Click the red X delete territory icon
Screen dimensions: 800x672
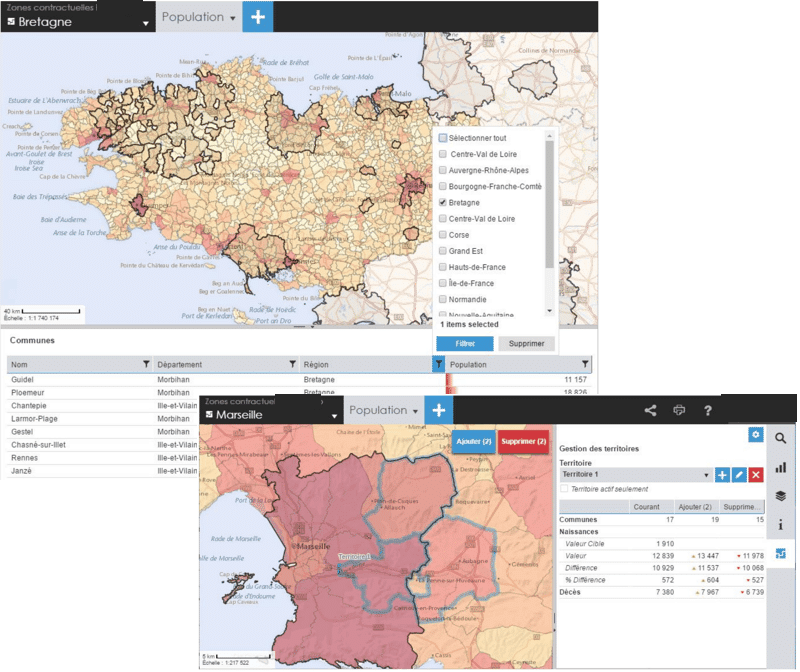(756, 474)
